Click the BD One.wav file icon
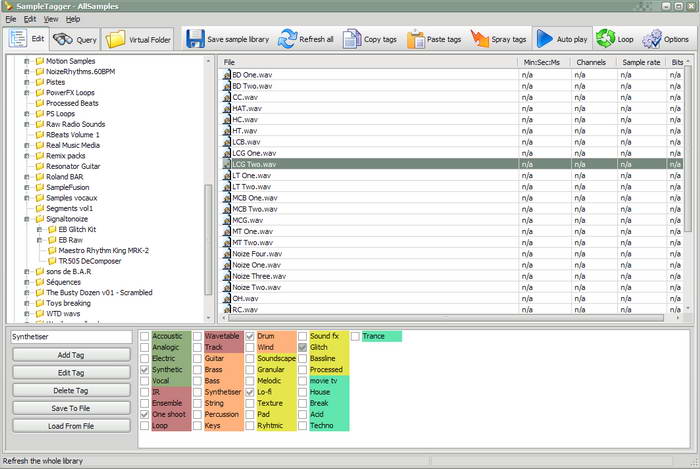The width and height of the screenshot is (700, 469). [227, 75]
